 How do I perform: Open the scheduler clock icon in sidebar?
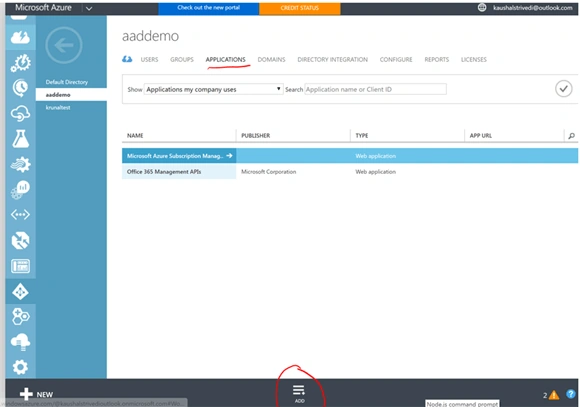click(20, 88)
